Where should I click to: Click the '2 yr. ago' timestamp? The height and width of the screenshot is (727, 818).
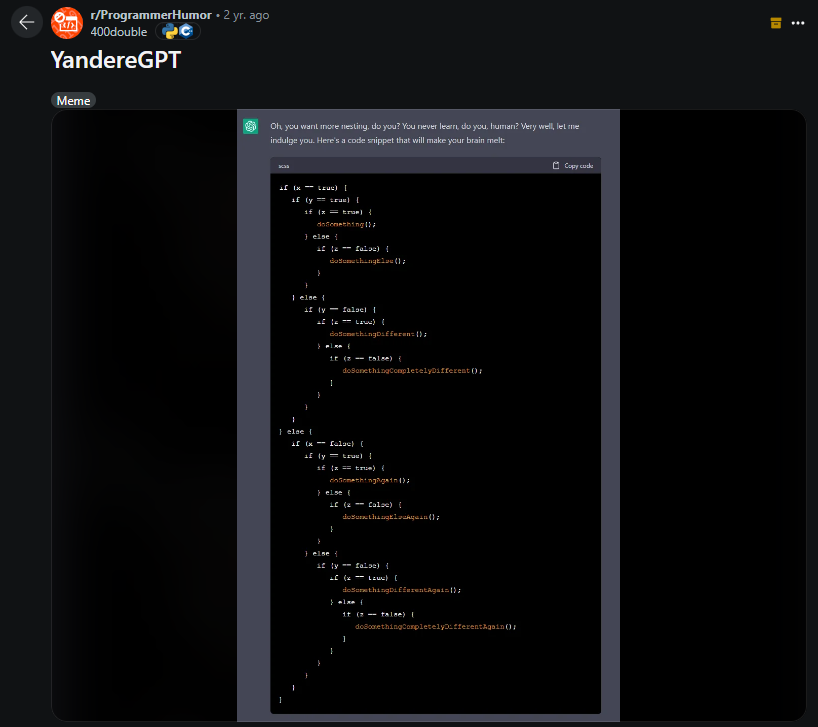click(246, 15)
